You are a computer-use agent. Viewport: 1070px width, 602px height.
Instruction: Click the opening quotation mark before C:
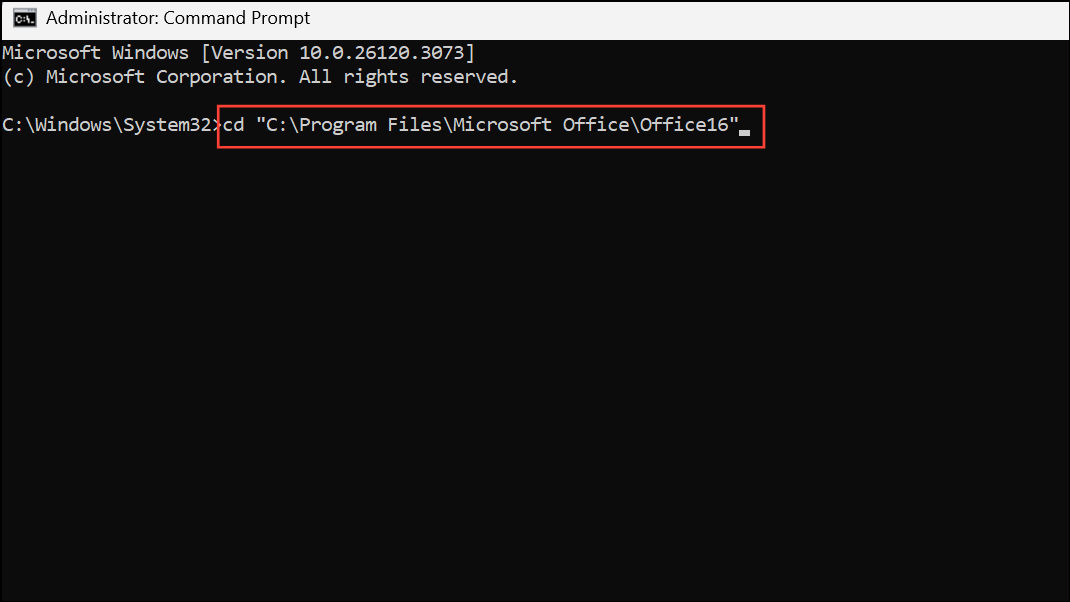tap(263, 124)
